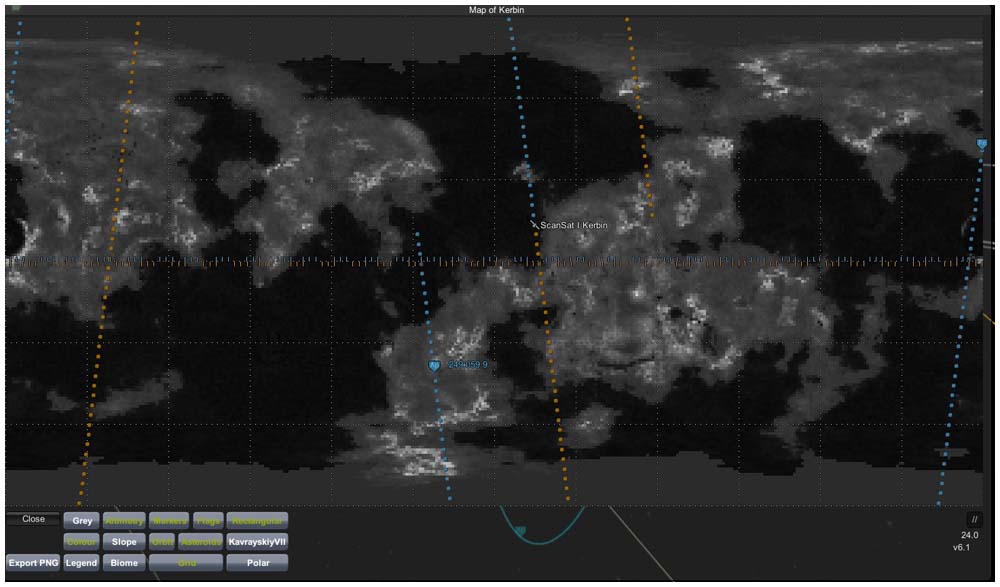The width and height of the screenshot is (1000, 587).
Task: Click the Map of Kerbin title bar
Action: (x=496, y=10)
